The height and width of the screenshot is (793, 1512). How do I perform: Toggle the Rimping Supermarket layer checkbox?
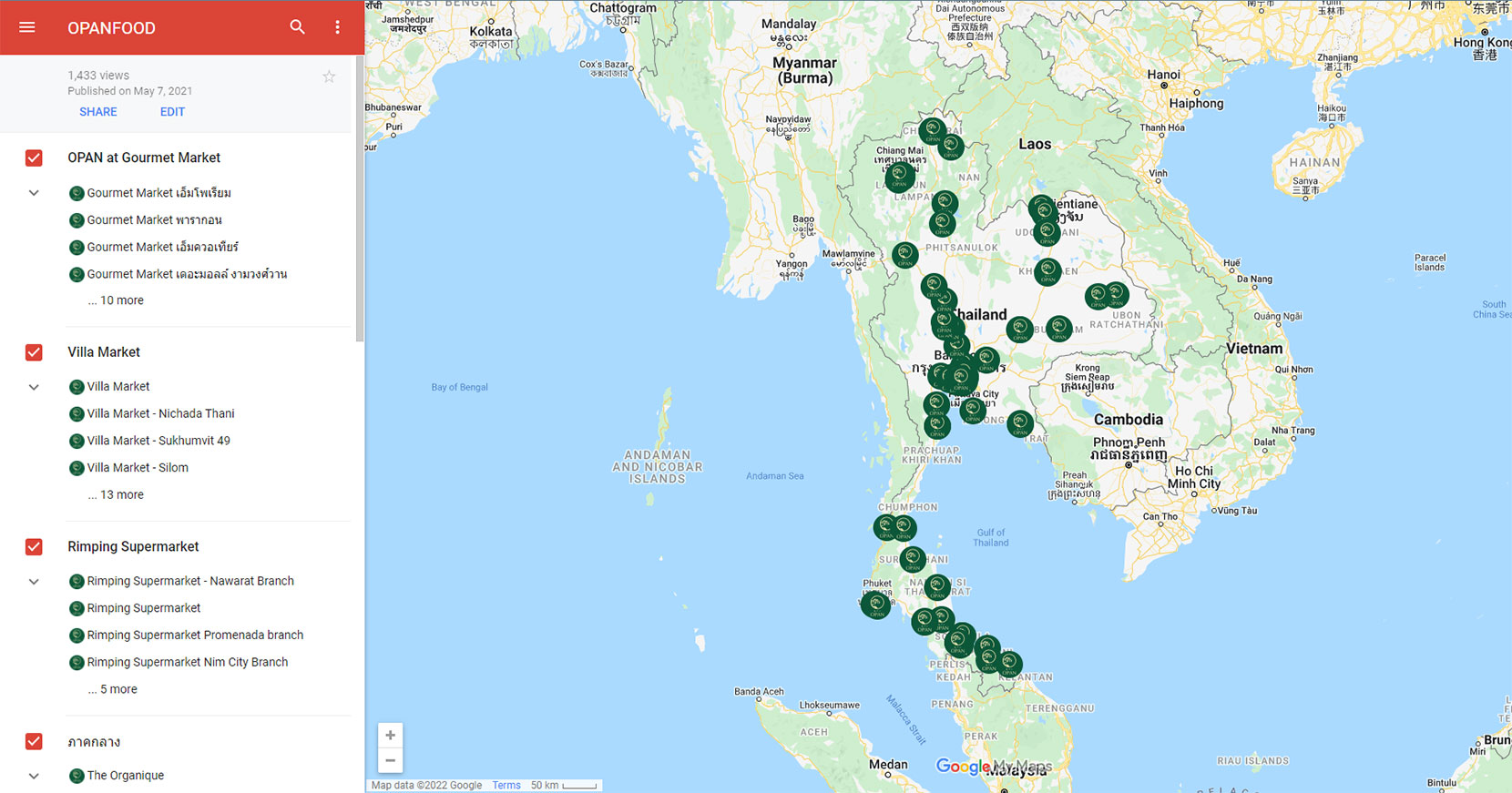pyautogui.click(x=34, y=547)
